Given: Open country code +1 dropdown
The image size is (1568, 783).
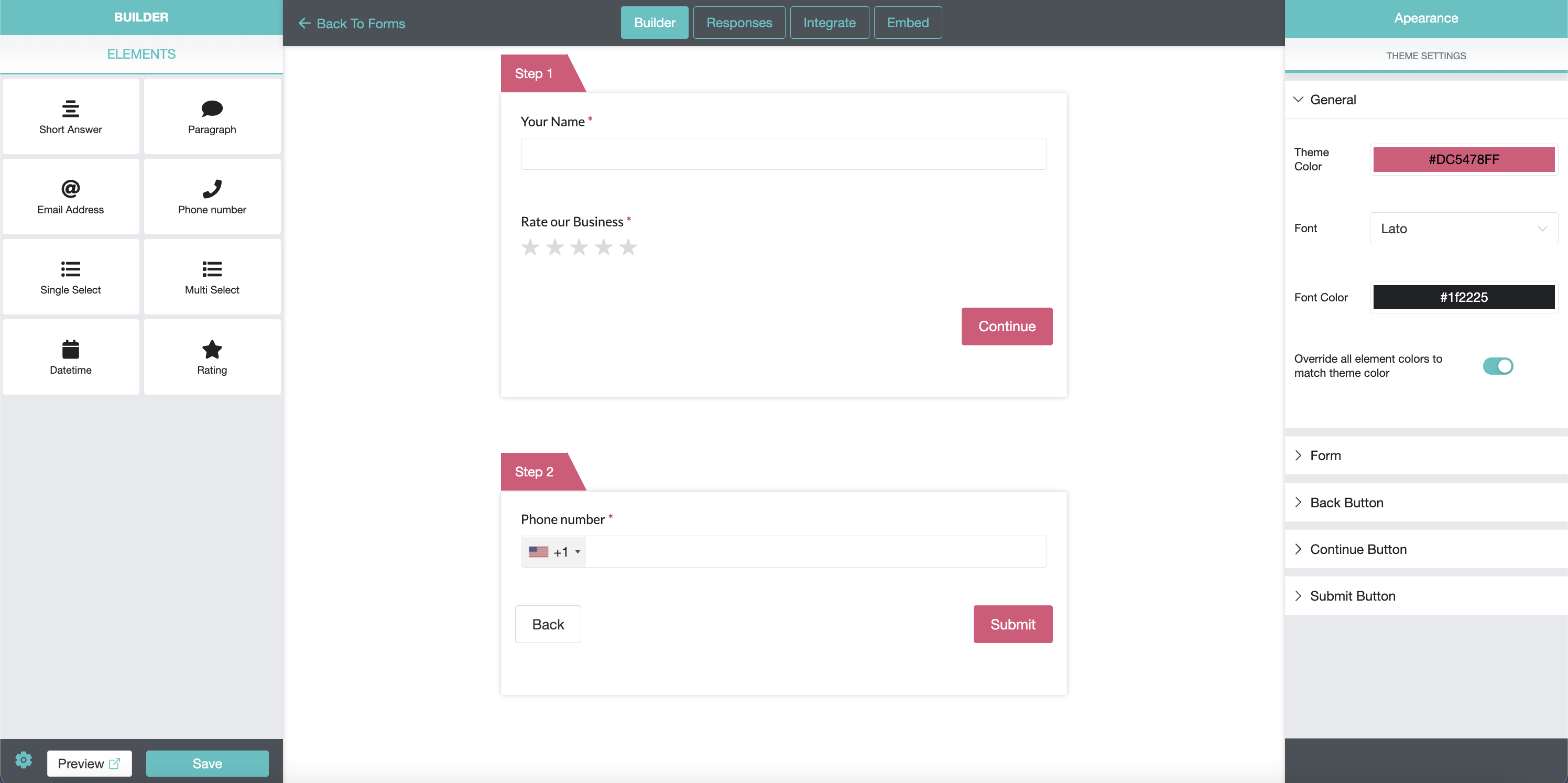Looking at the screenshot, I should pos(554,552).
